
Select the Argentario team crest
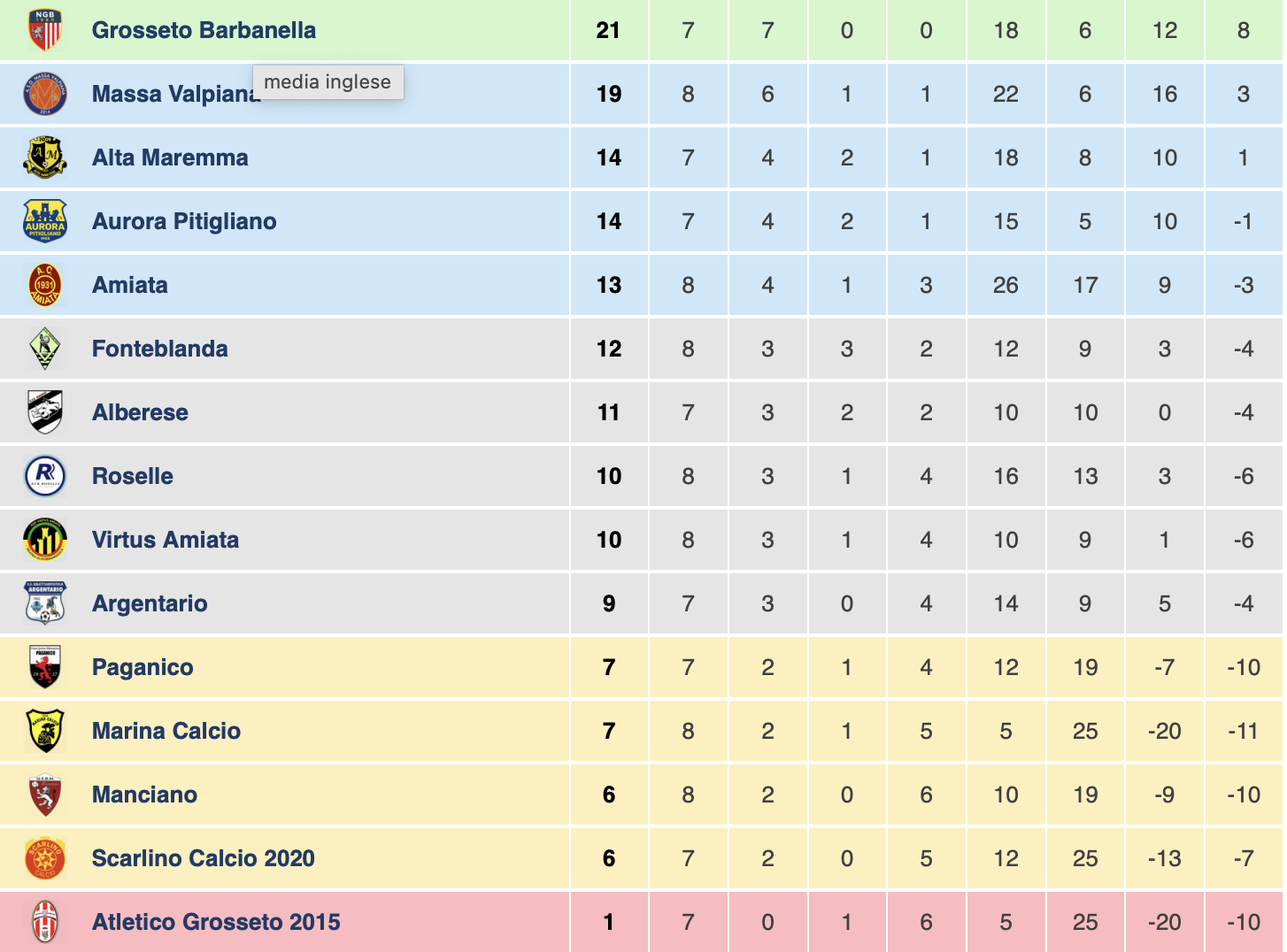click(45, 603)
